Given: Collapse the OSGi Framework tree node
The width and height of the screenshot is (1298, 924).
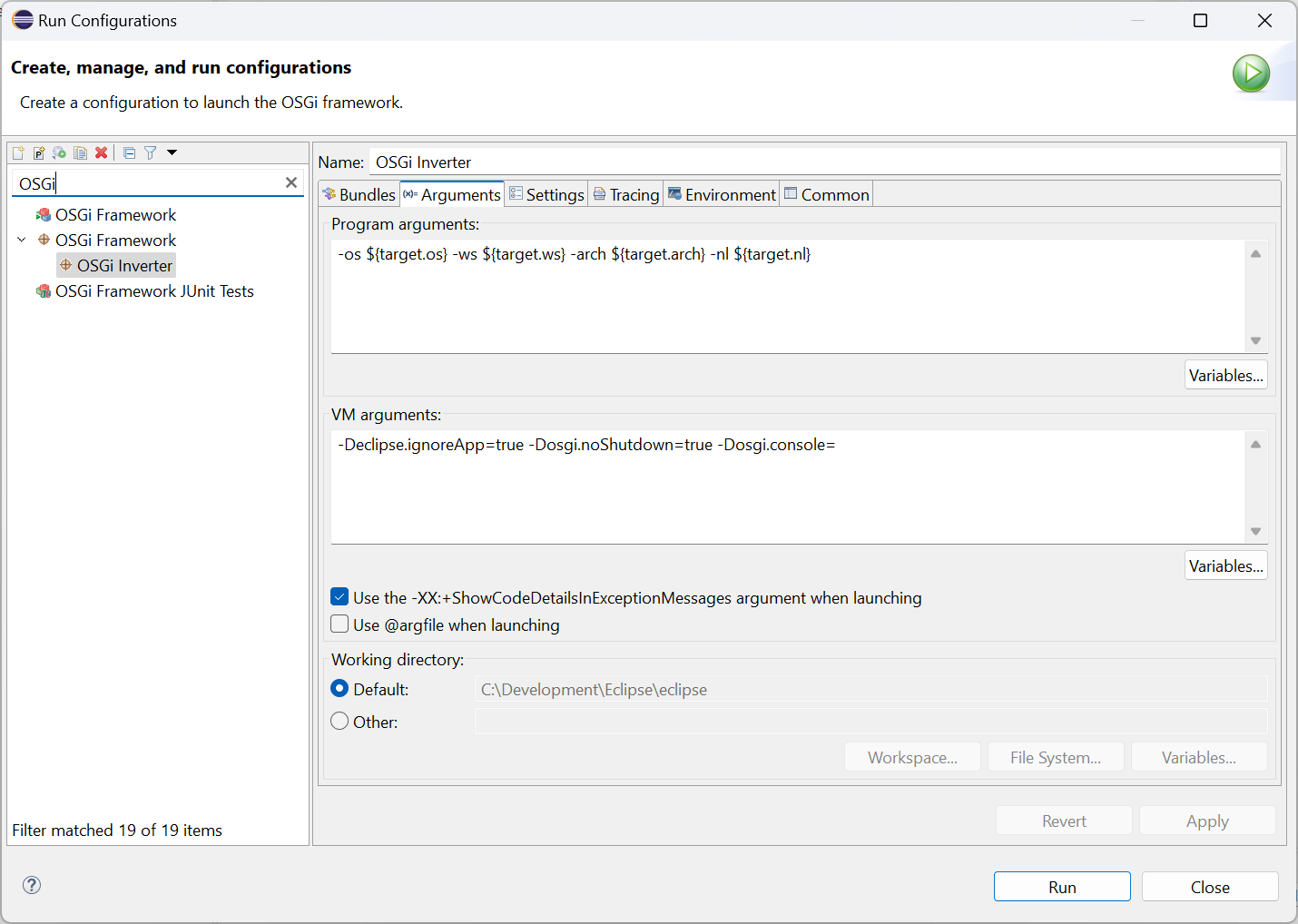Looking at the screenshot, I should point(22,240).
